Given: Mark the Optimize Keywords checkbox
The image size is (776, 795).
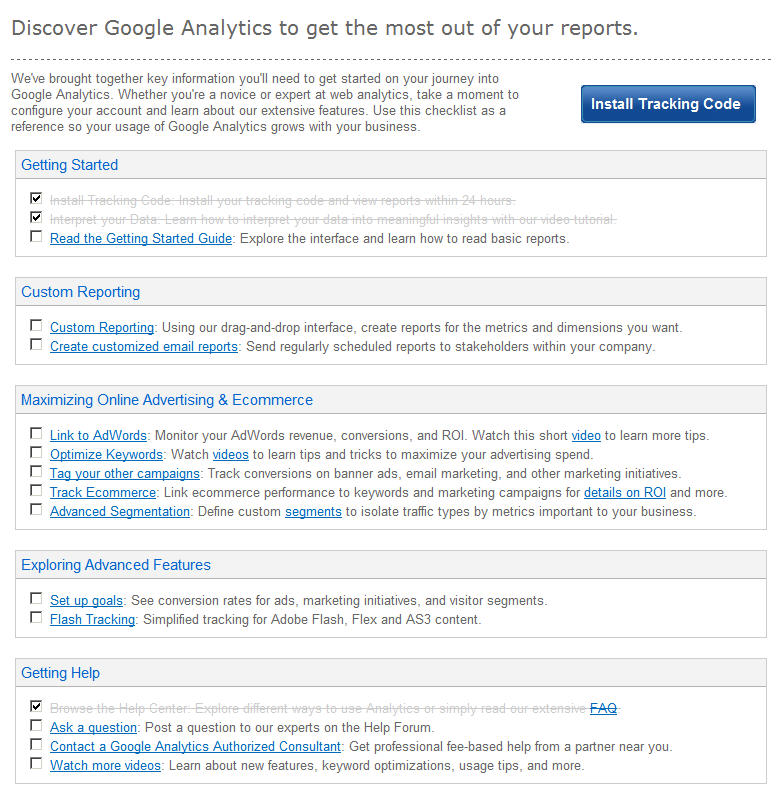Looking at the screenshot, I should click(x=36, y=452).
